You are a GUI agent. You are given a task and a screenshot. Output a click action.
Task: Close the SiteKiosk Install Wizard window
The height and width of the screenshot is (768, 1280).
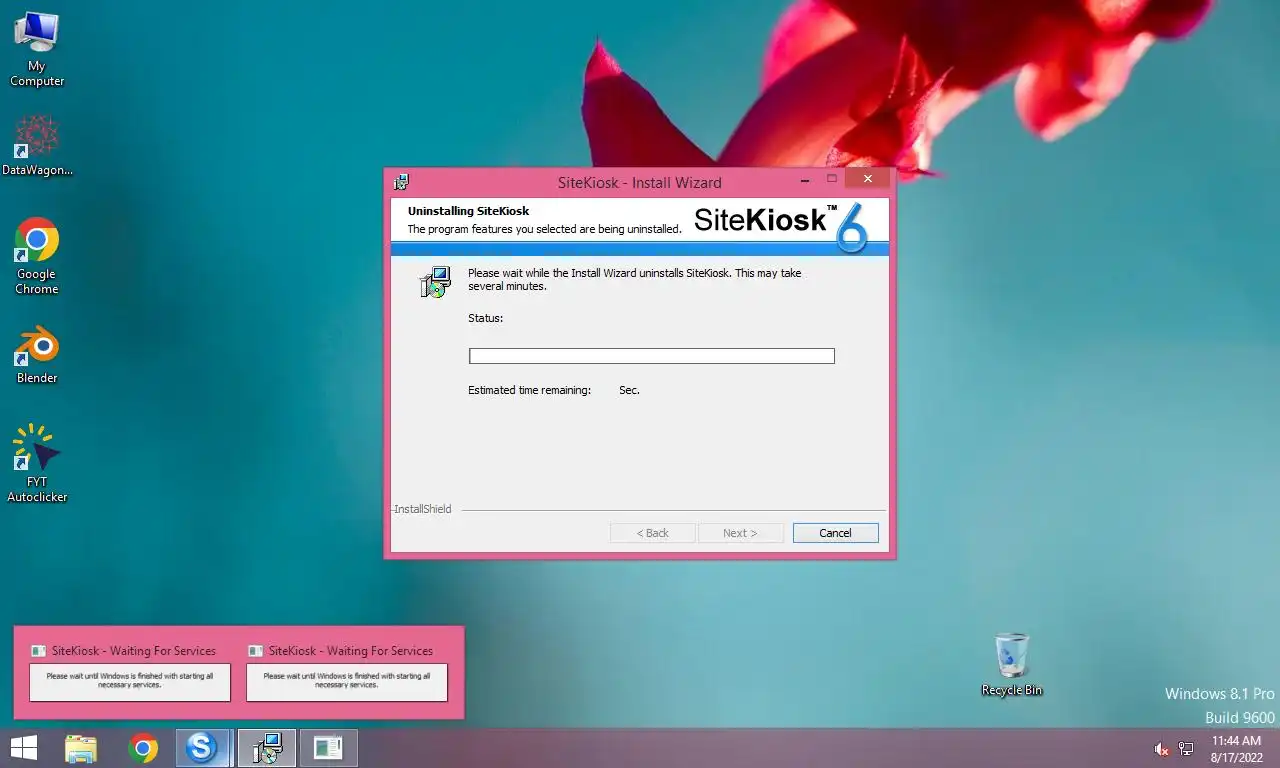pos(868,179)
